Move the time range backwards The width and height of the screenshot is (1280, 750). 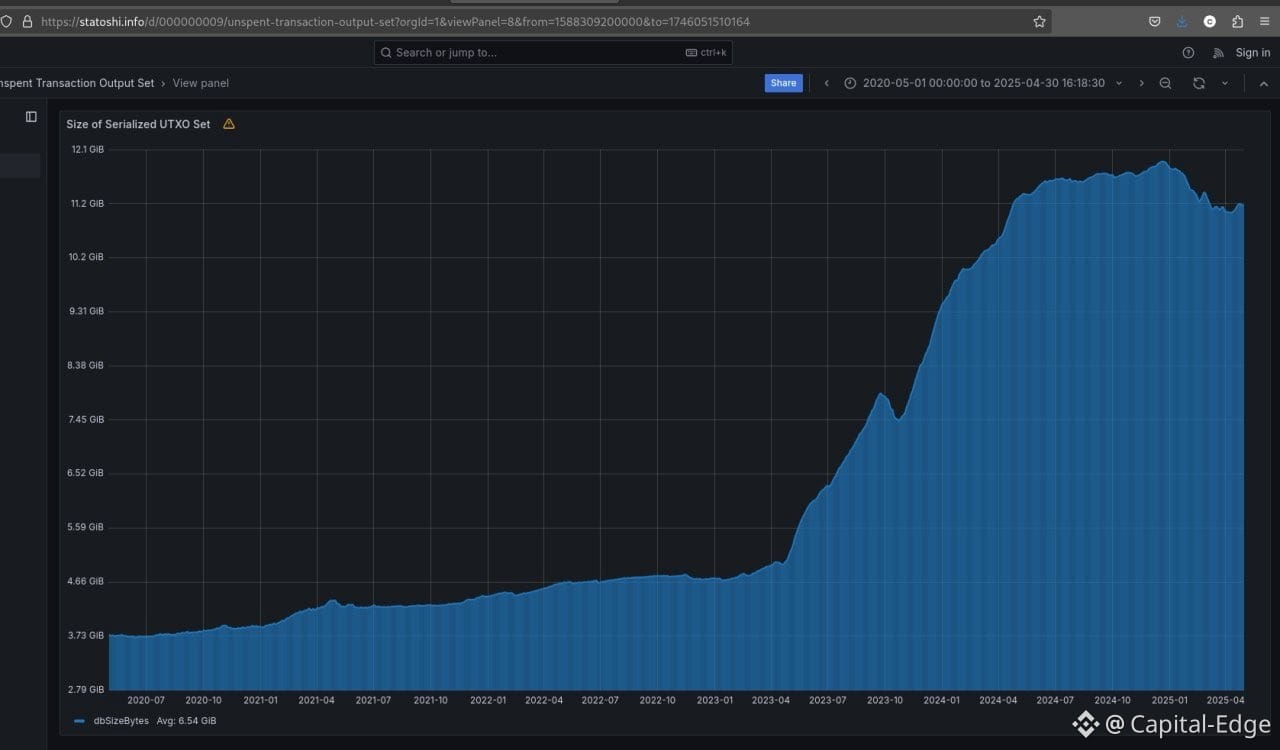pos(826,83)
